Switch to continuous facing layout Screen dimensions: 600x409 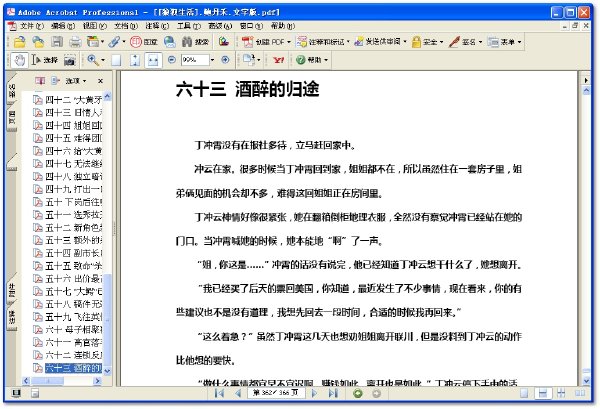click(x=561, y=393)
